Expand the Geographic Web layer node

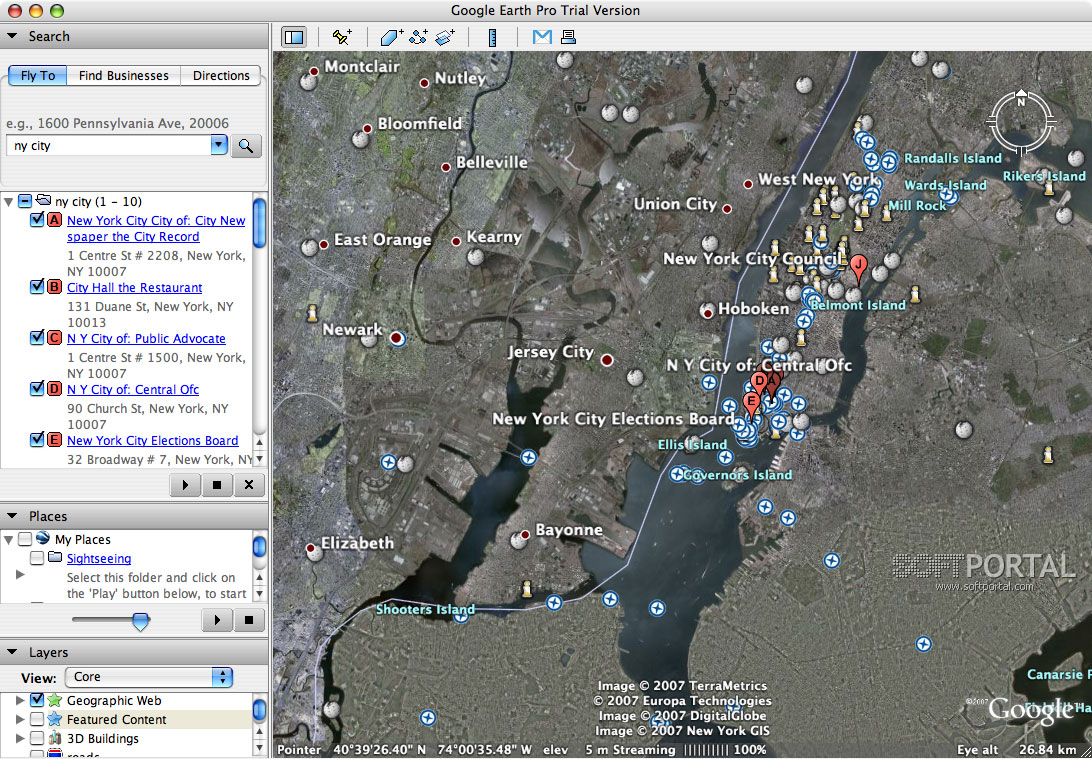tap(20, 700)
